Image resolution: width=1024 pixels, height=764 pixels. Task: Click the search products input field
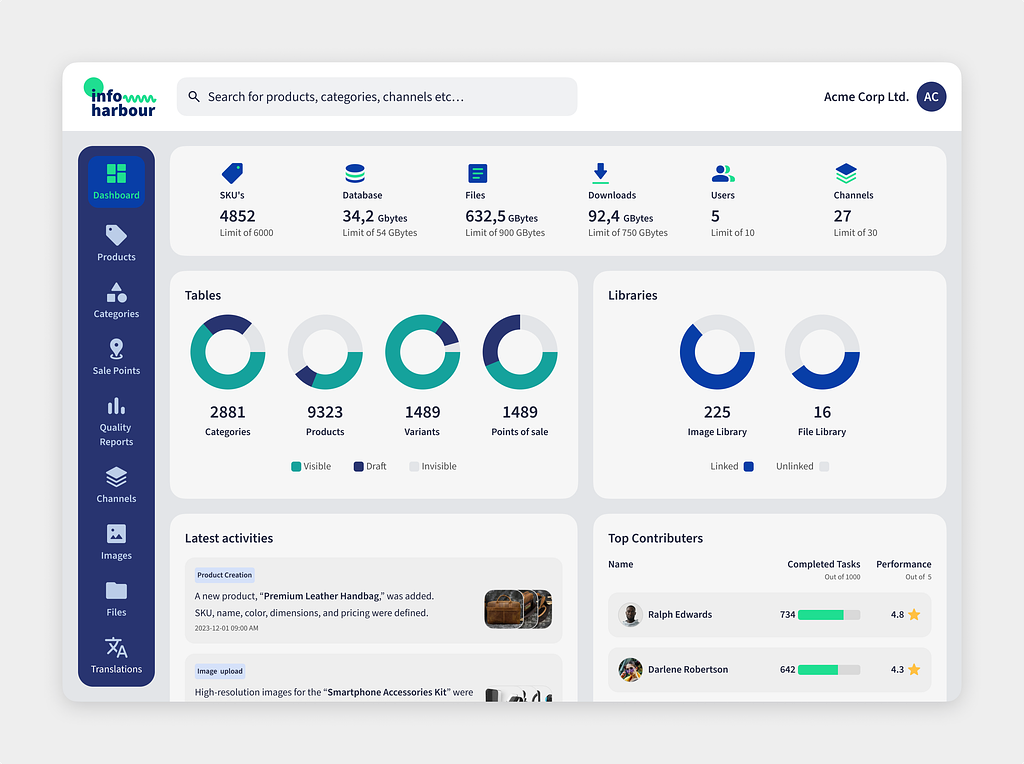(377, 97)
